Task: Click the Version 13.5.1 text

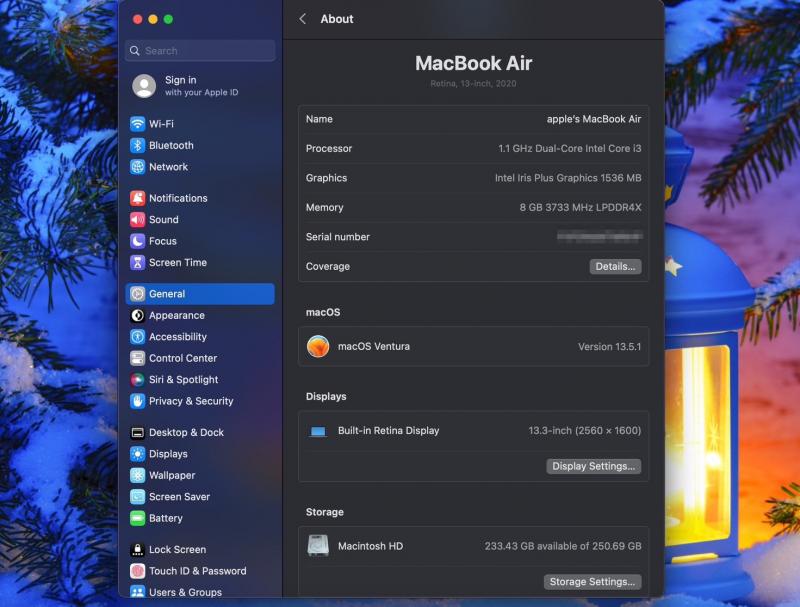Action: point(609,347)
